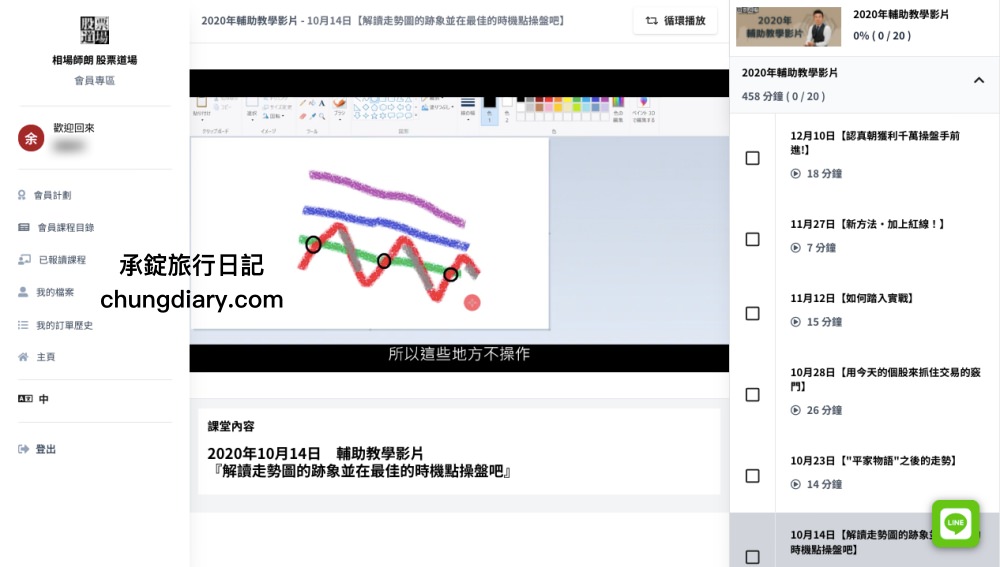1000x567 pixels.
Task: Open lesson 10月23日 "平家物語"之後的走勢
Action: tap(873, 460)
